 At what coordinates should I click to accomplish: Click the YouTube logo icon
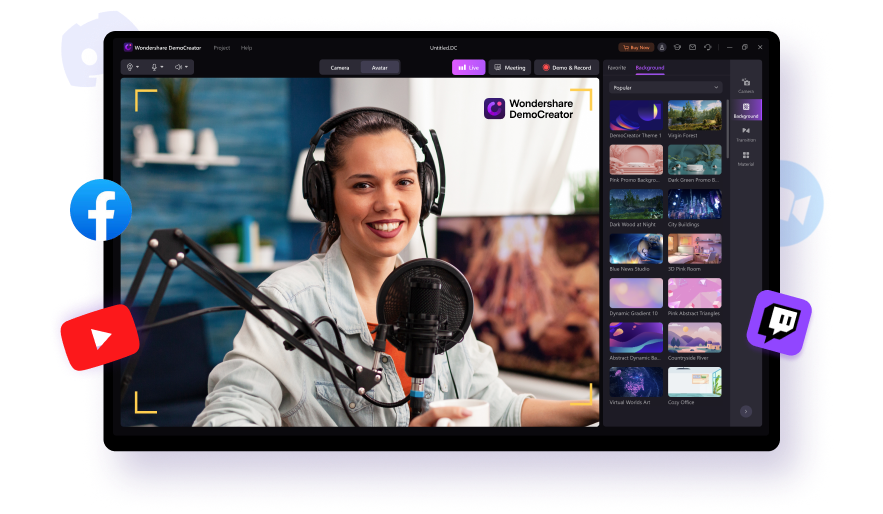click(x=100, y=337)
